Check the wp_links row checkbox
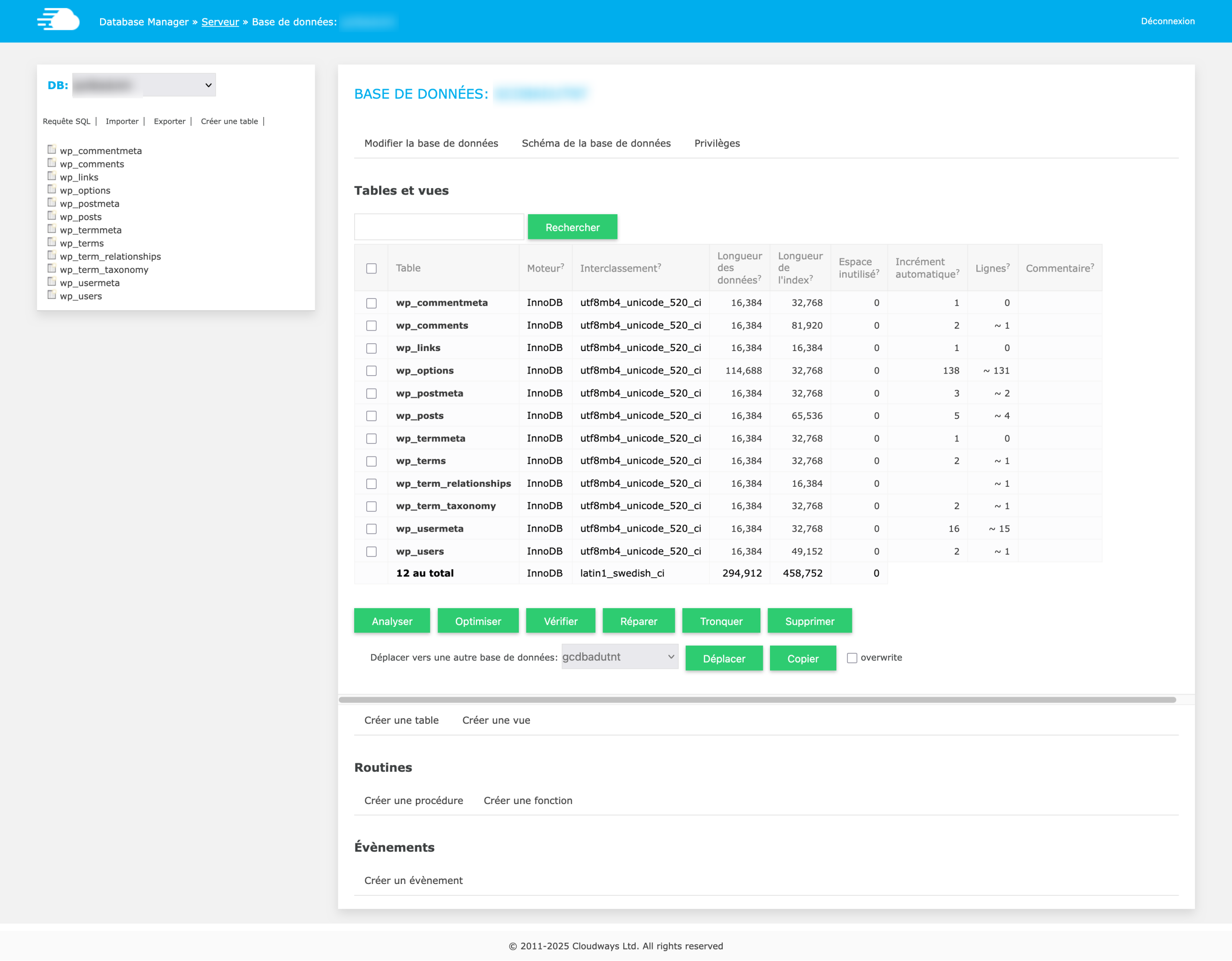Image resolution: width=1232 pixels, height=961 pixels. point(371,348)
